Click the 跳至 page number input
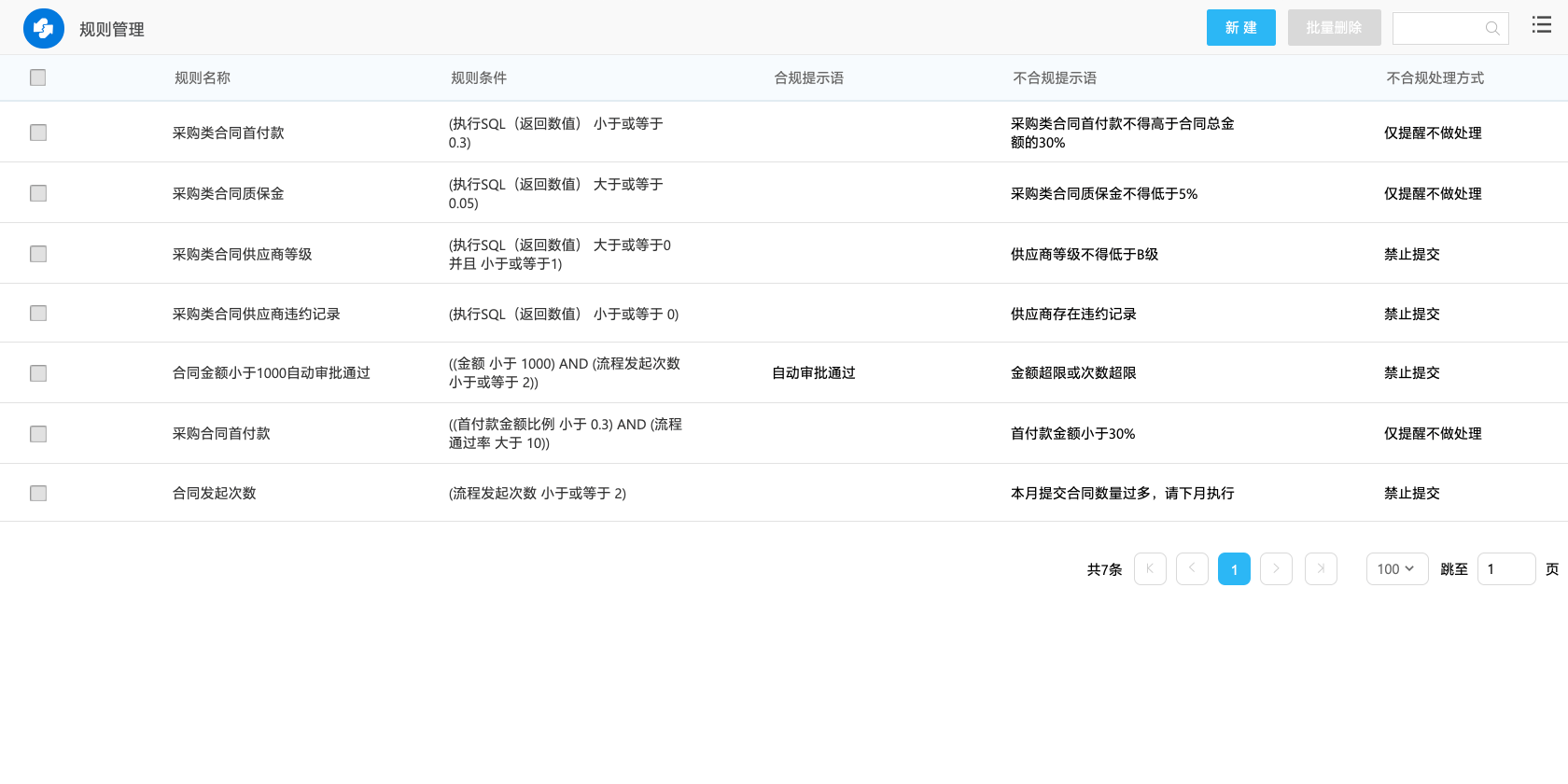Viewport: 1568px width, 784px height. (1506, 568)
